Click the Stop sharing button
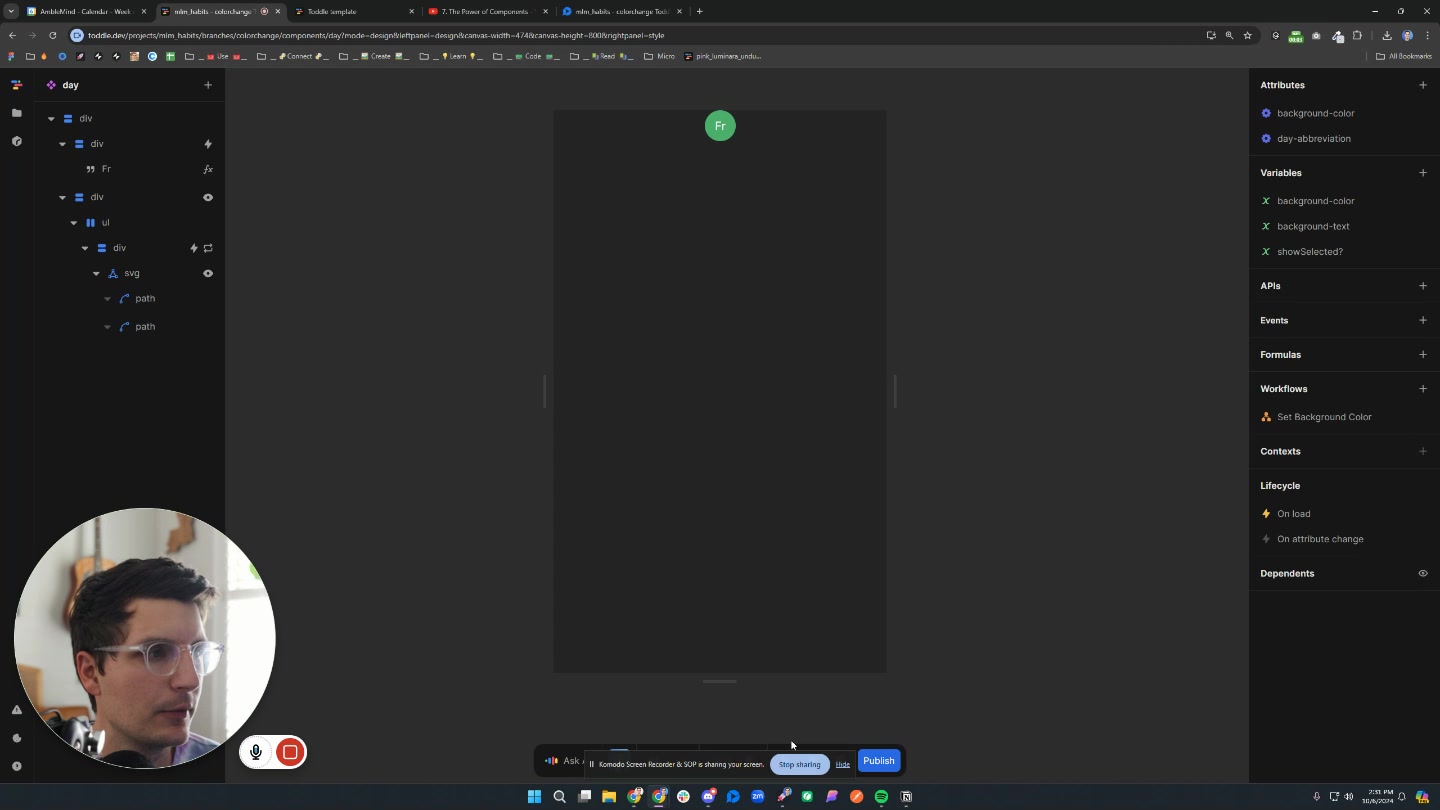Image resolution: width=1440 pixels, height=810 pixels. pyautogui.click(x=799, y=764)
